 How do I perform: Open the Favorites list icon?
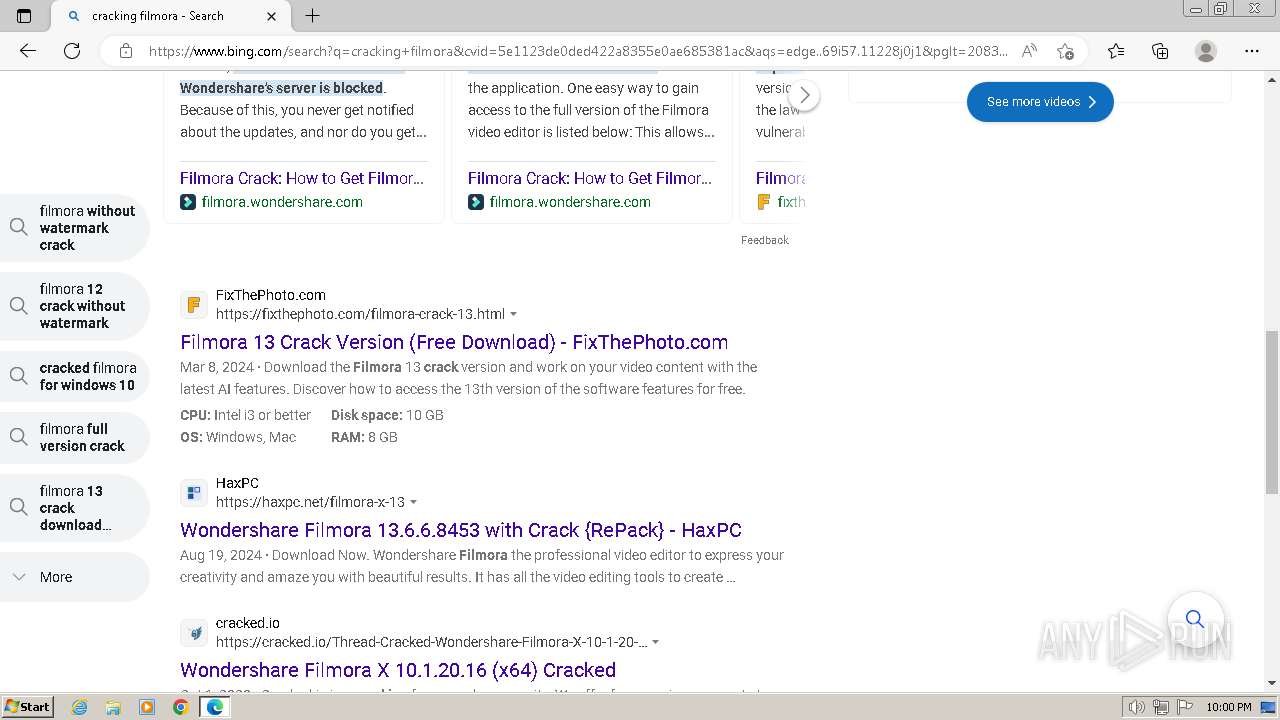(x=1116, y=51)
